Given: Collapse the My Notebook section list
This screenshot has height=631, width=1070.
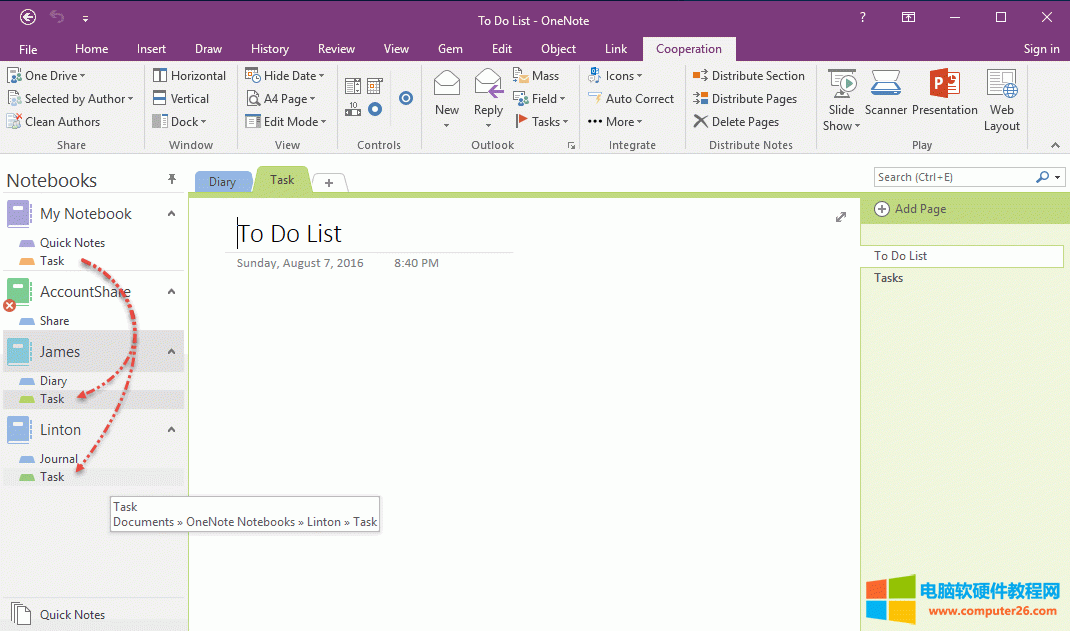Looking at the screenshot, I should coord(171,214).
